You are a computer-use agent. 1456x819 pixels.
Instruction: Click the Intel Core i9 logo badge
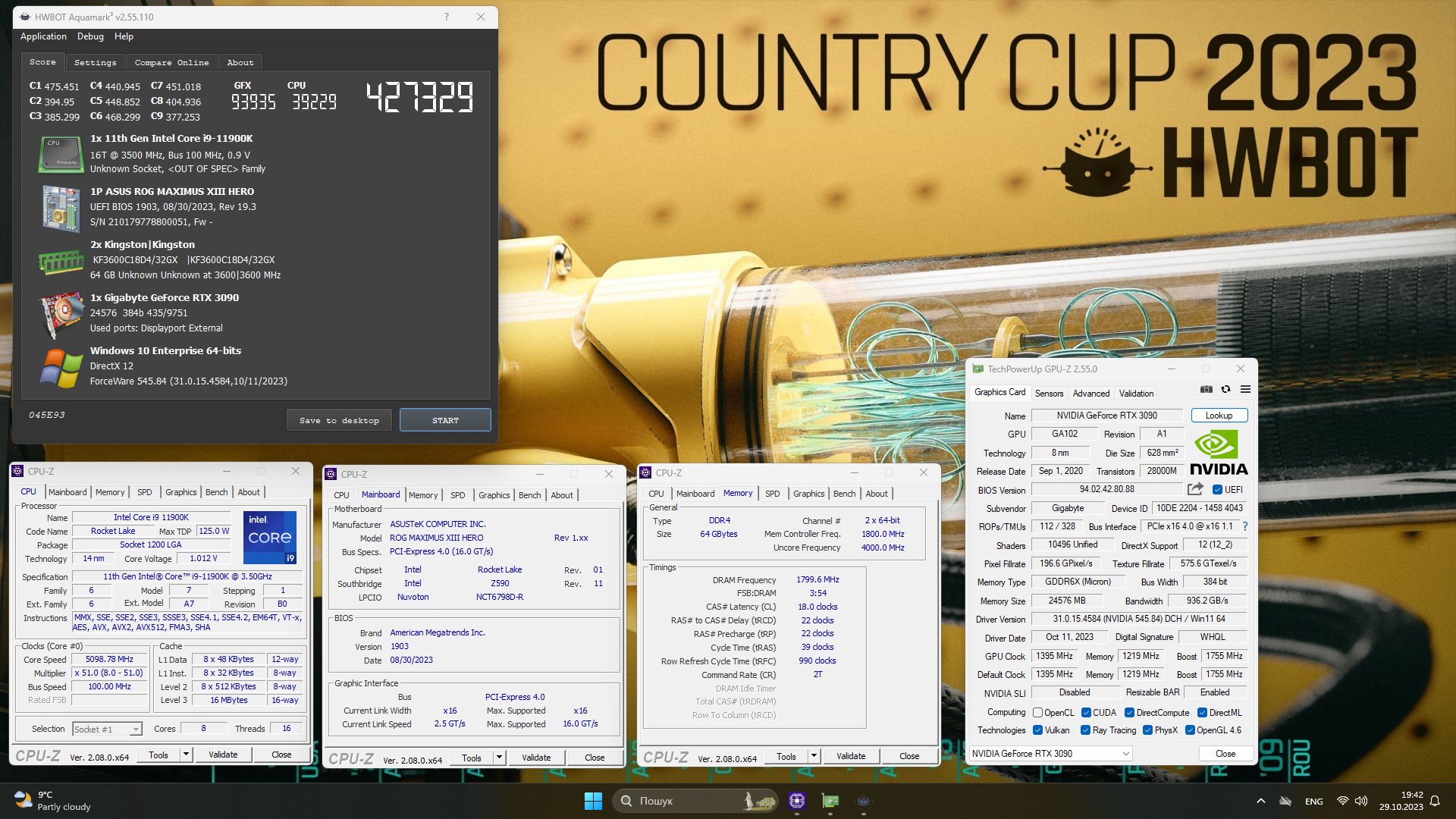coord(270,537)
